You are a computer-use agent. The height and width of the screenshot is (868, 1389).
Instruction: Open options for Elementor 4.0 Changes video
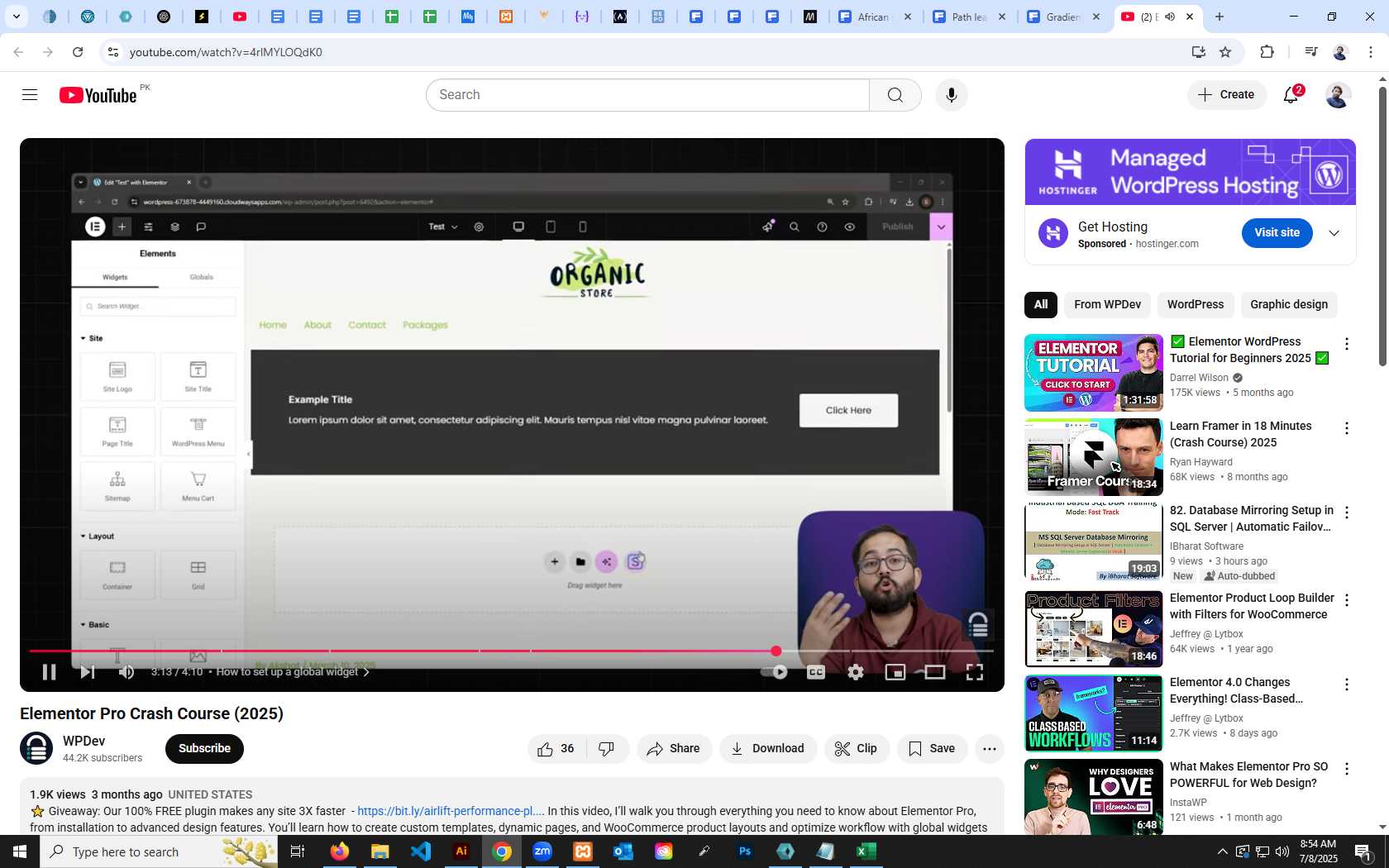coord(1347,684)
